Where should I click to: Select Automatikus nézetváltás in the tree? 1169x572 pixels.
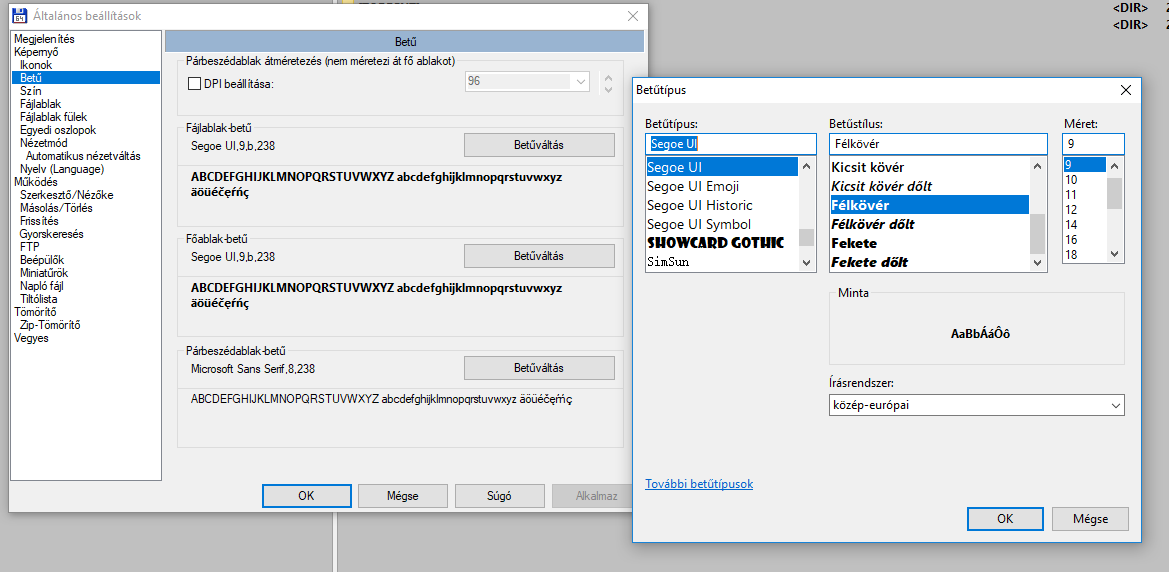point(83,156)
